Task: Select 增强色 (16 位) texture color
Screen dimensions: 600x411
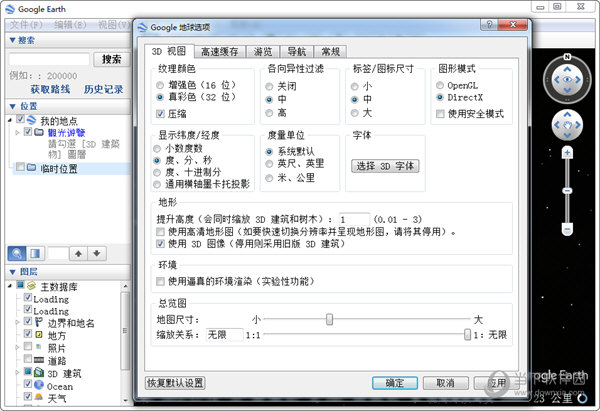Action: click(x=160, y=85)
